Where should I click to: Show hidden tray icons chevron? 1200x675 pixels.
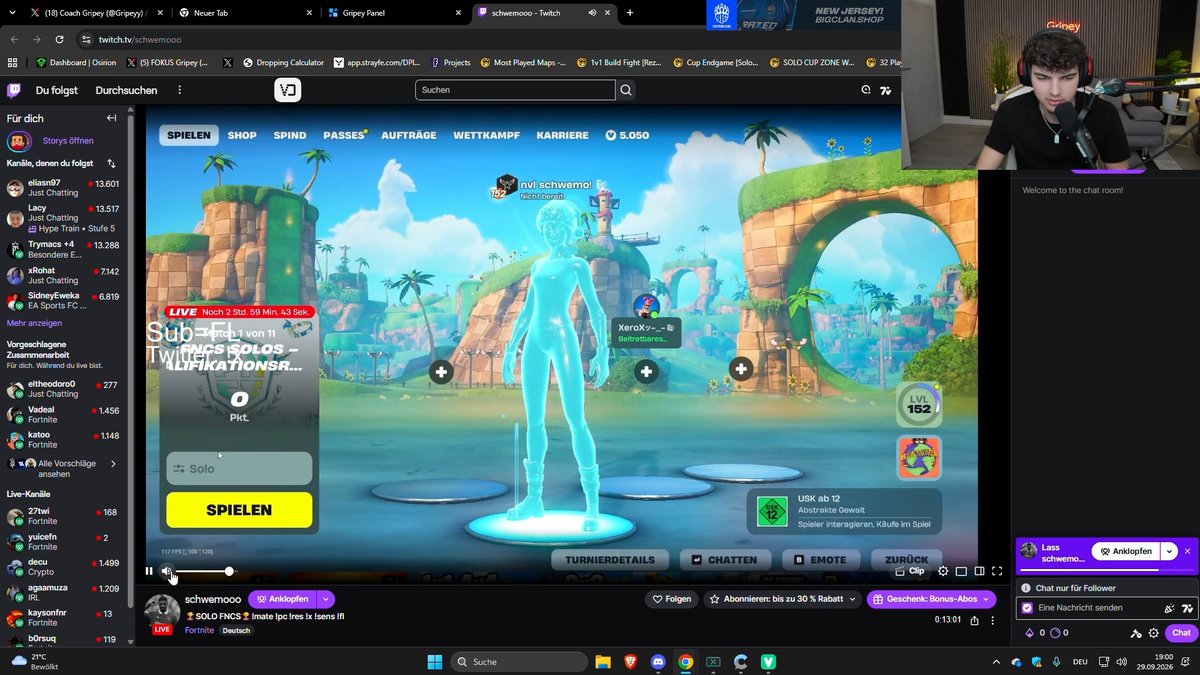995,661
